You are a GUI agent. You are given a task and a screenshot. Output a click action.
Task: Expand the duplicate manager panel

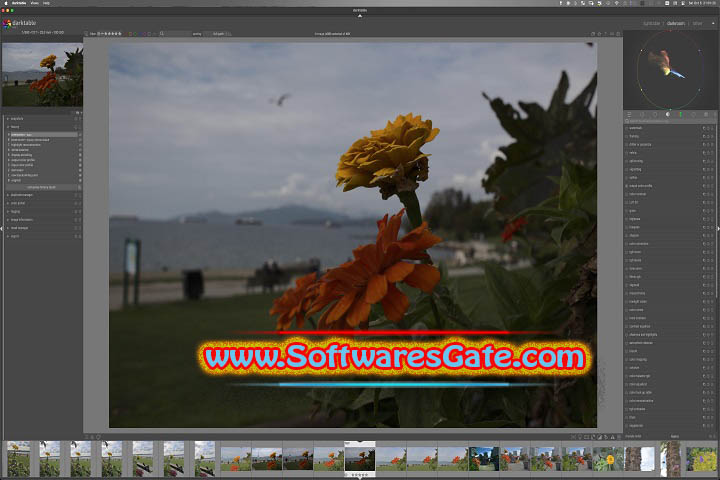coord(8,195)
